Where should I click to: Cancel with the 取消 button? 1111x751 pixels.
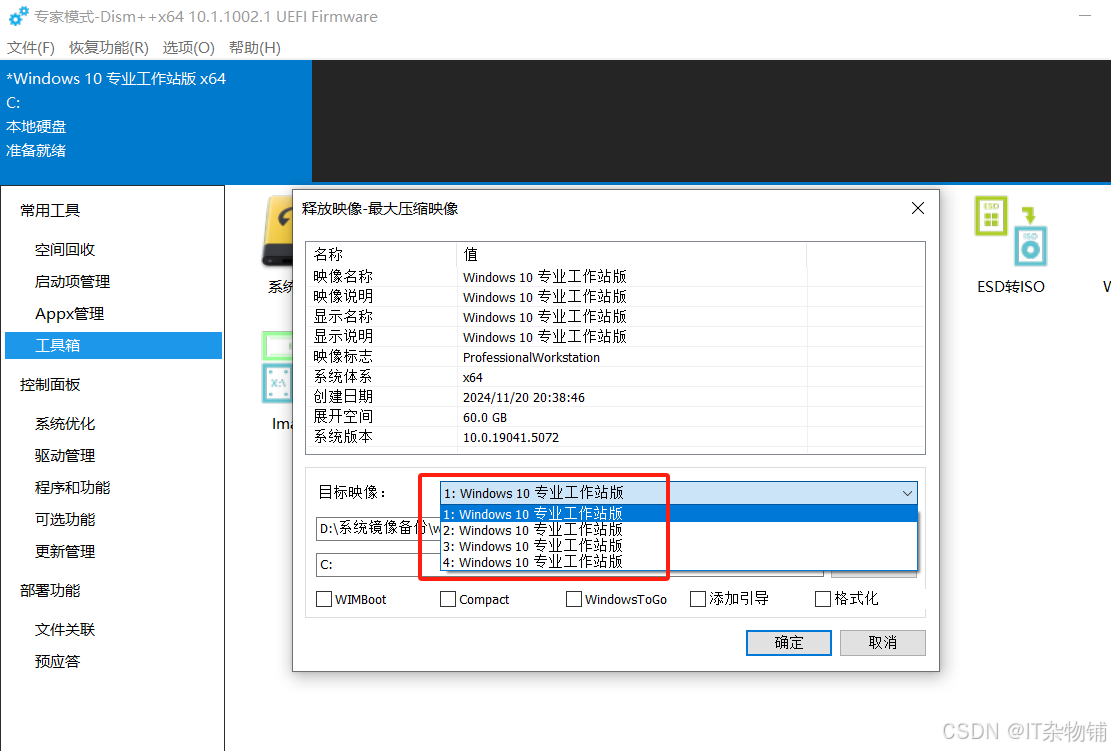click(x=883, y=643)
